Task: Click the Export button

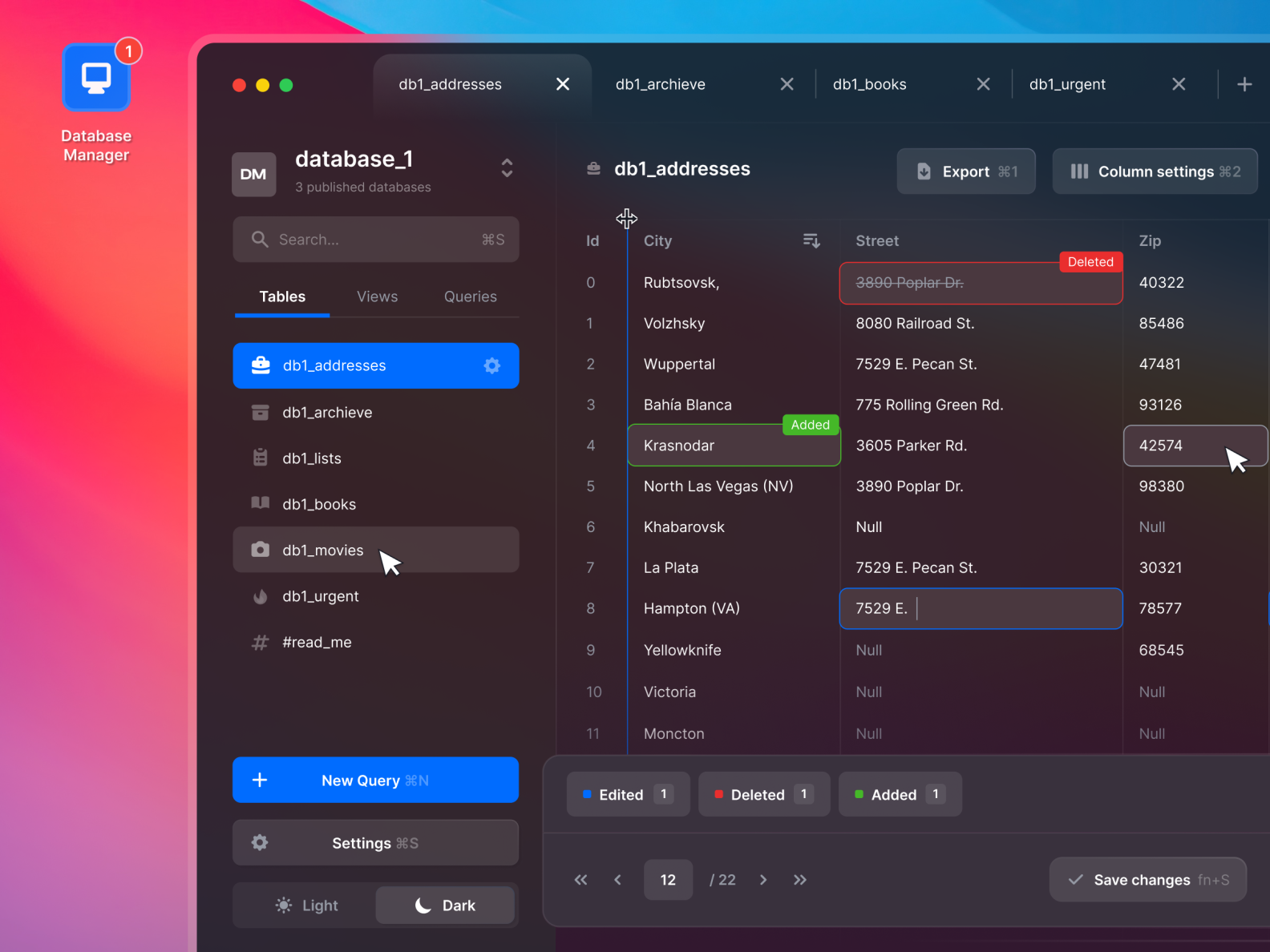Action: point(966,171)
